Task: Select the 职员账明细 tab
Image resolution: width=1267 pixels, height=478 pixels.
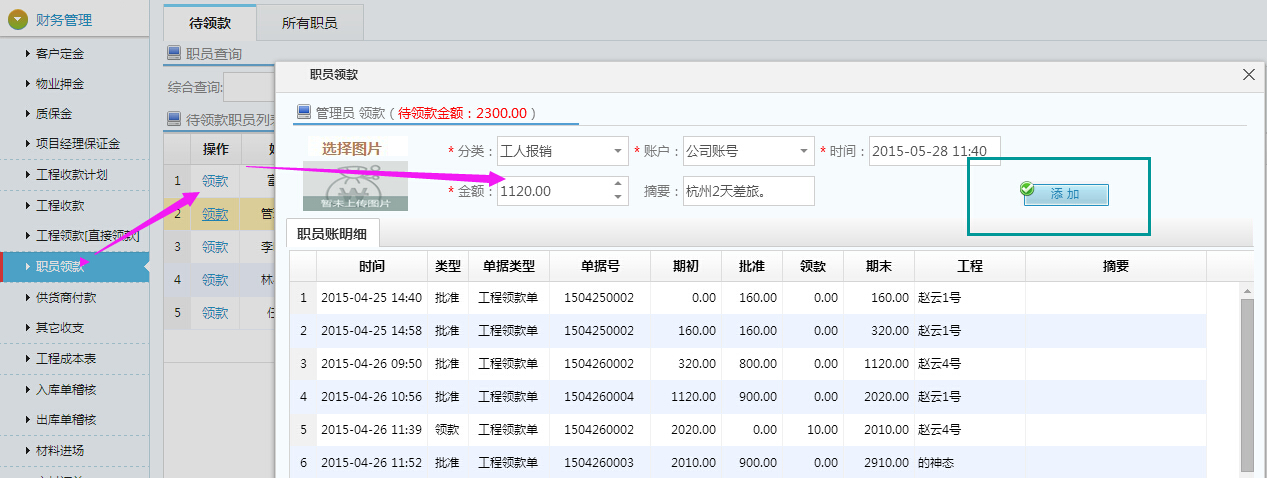Action: coord(333,234)
